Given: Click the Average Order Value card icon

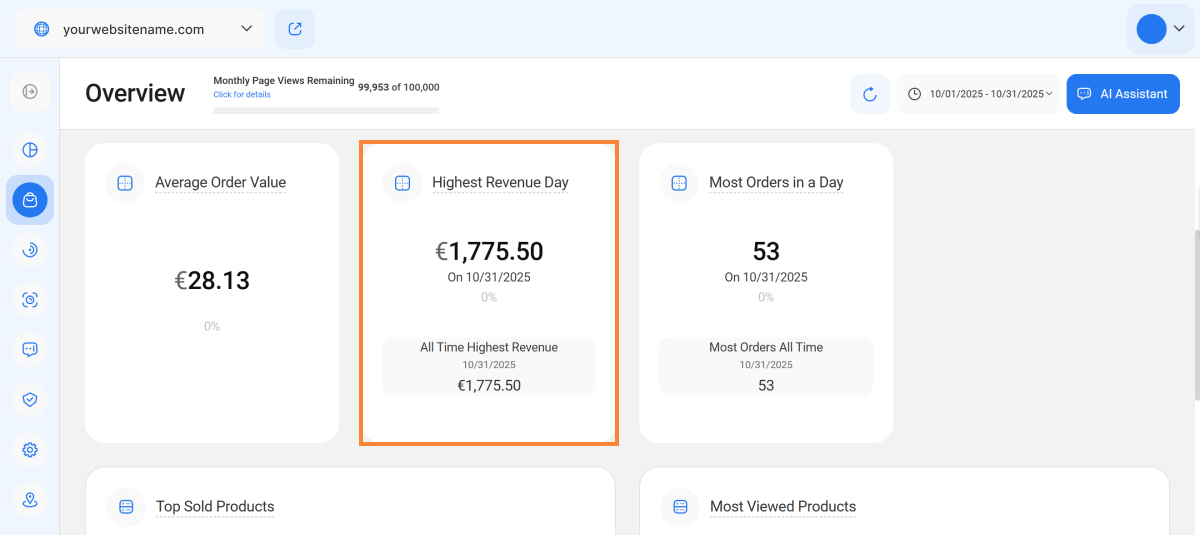Looking at the screenshot, I should pos(125,183).
